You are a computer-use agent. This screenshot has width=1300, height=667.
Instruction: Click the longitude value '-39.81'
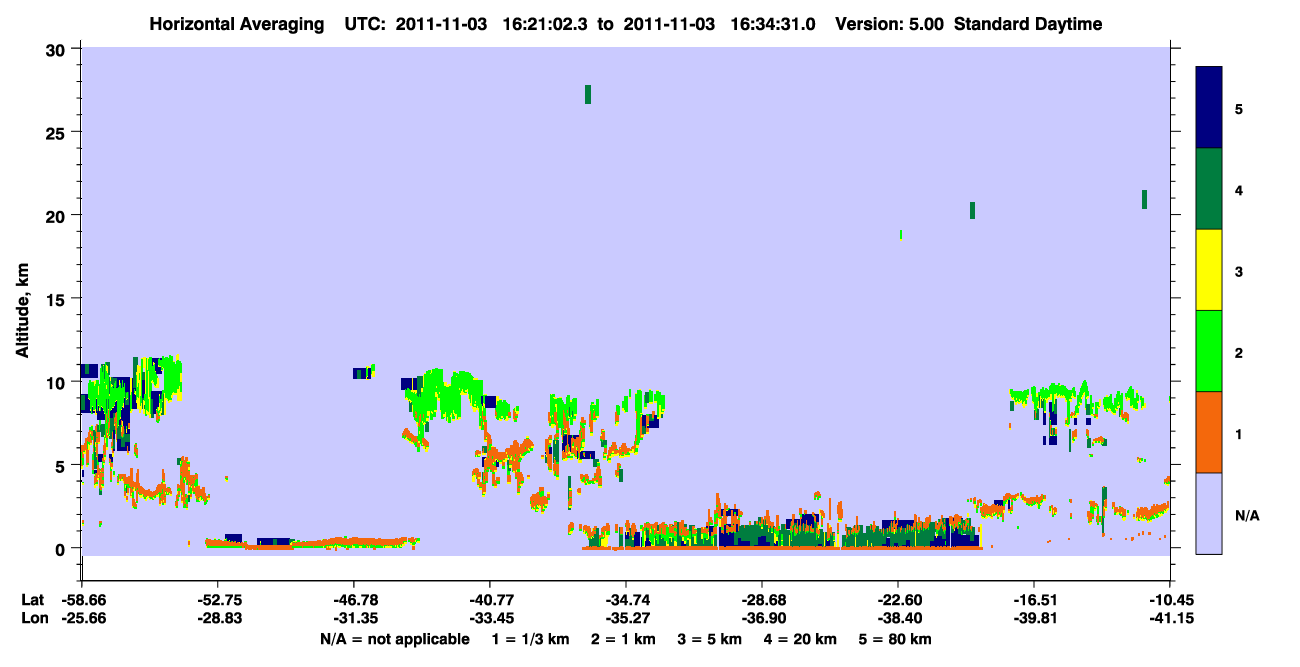pos(1033,619)
